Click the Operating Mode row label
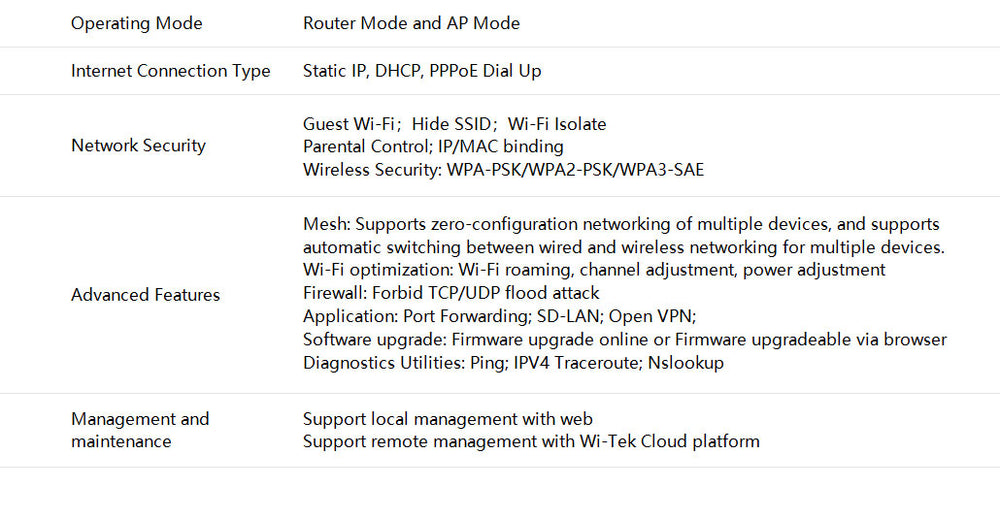1000x519 pixels. tap(136, 23)
